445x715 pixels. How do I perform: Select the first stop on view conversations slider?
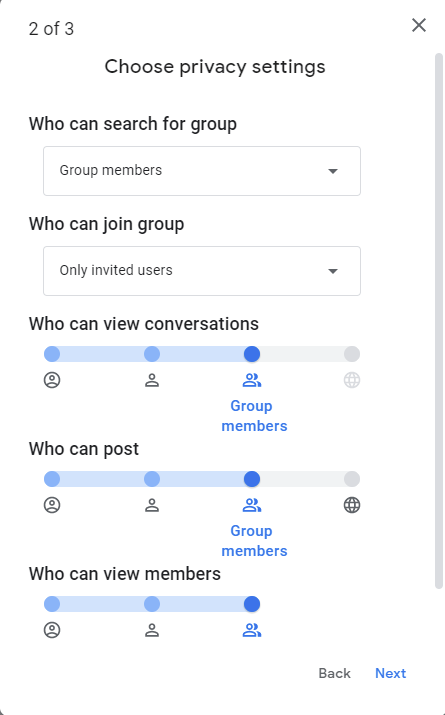tap(52, 354)
